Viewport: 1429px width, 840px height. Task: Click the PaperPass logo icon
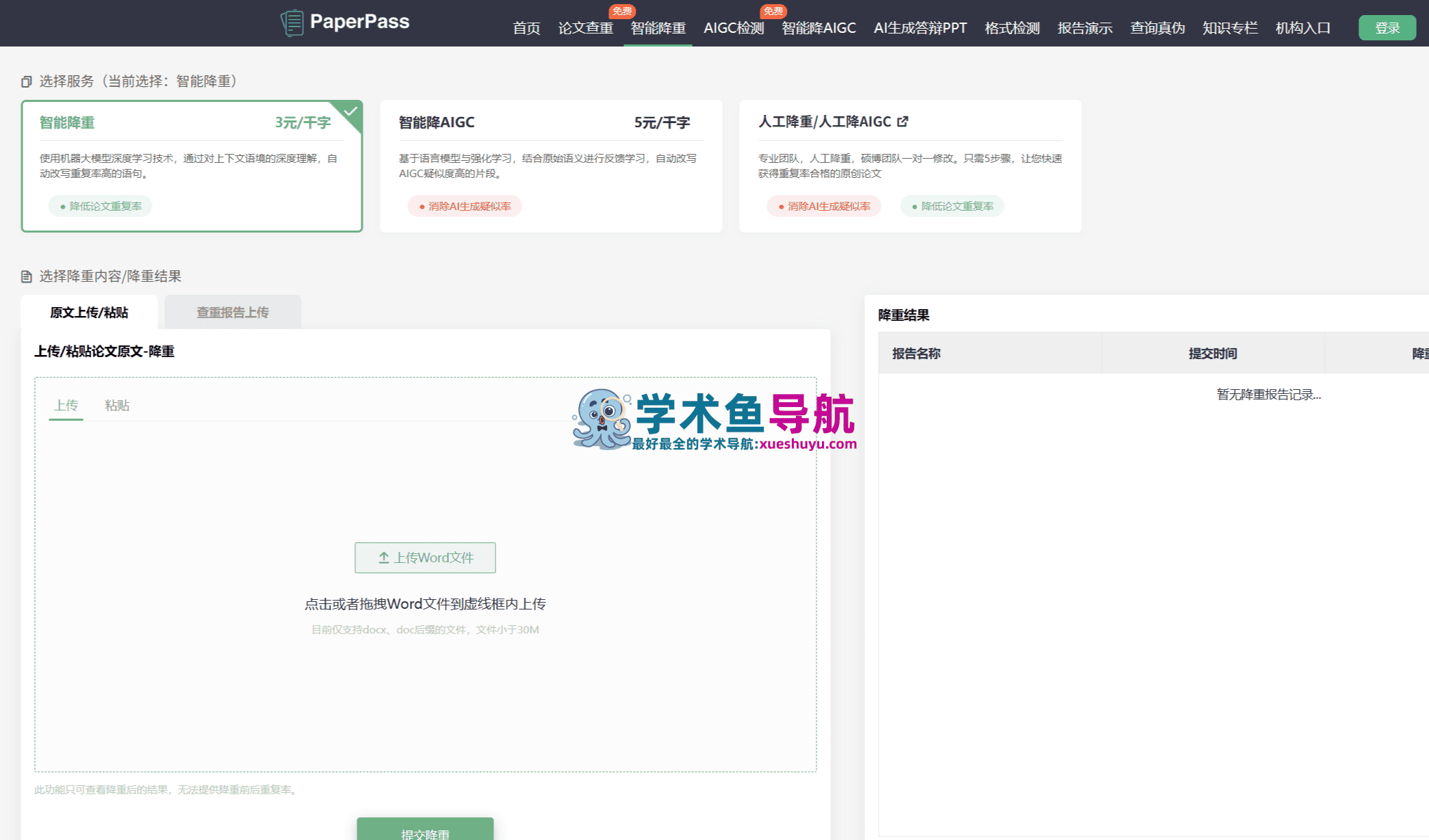coord(292,22)
